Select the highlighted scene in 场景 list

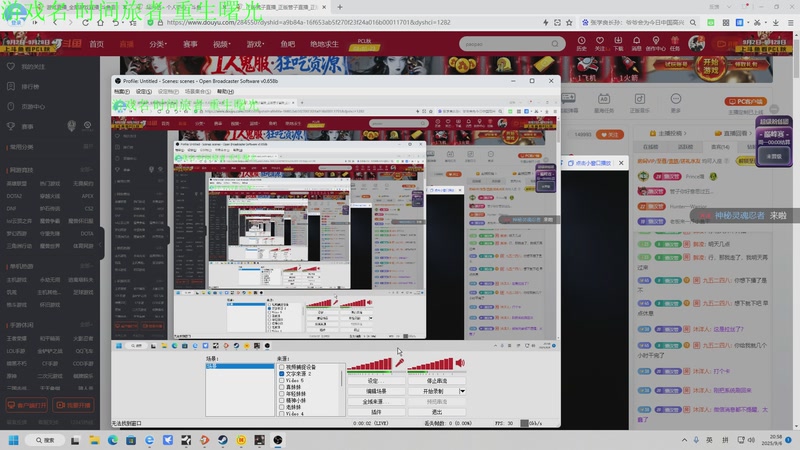[240, 366]
